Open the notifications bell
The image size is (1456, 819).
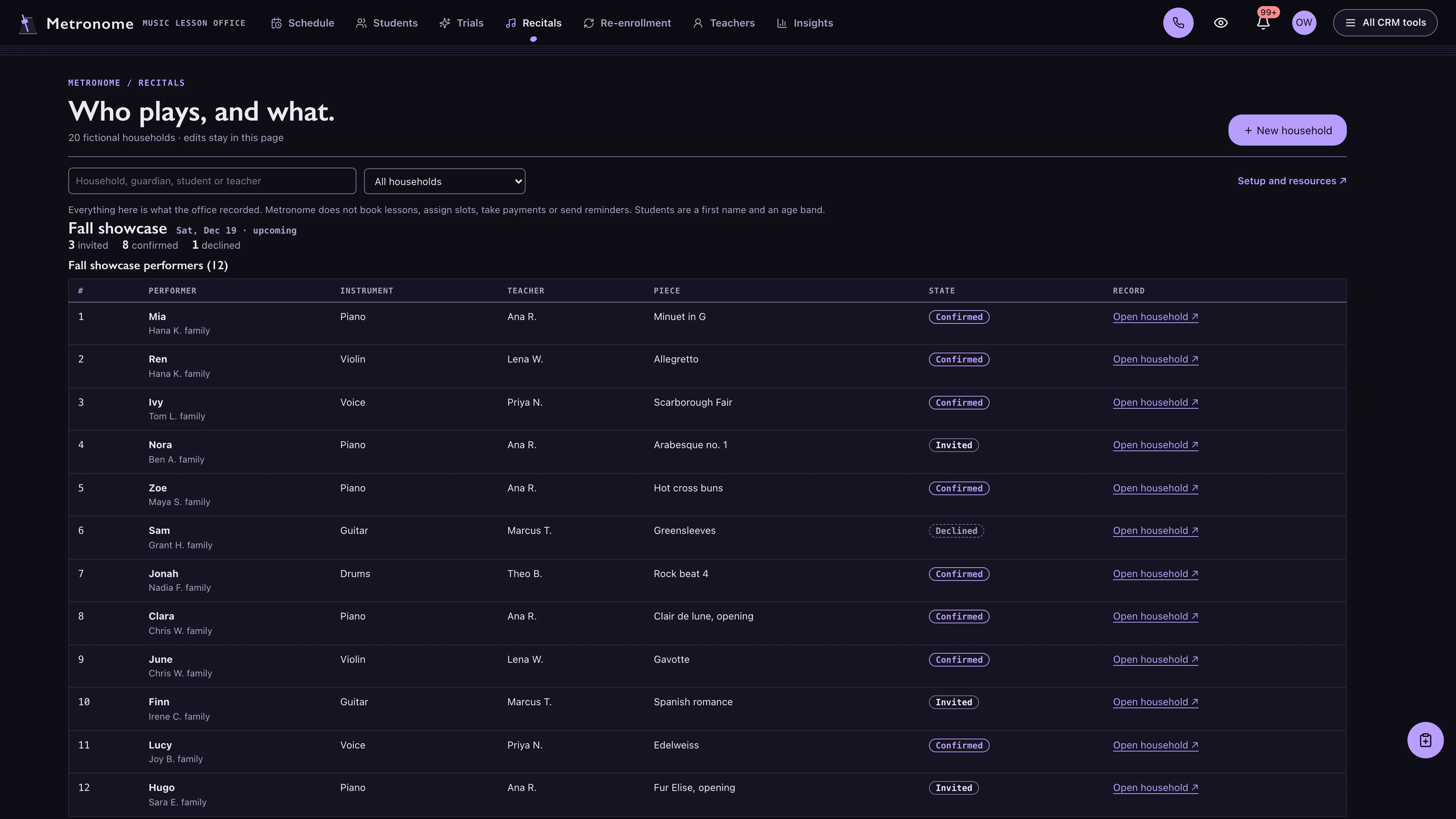coord(1263,23)
